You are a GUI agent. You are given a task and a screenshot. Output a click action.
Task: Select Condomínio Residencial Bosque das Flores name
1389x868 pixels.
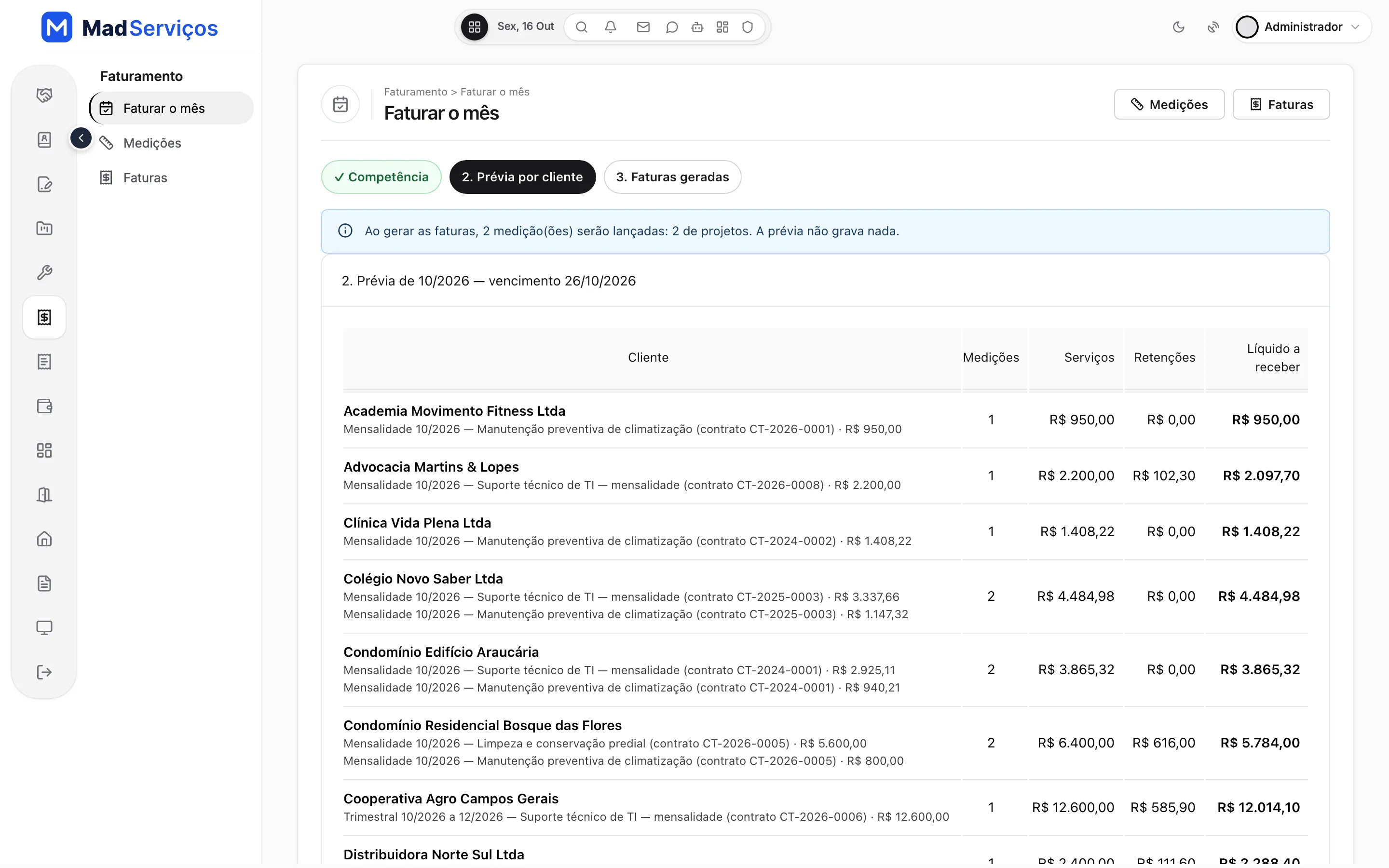coord(482,725)
